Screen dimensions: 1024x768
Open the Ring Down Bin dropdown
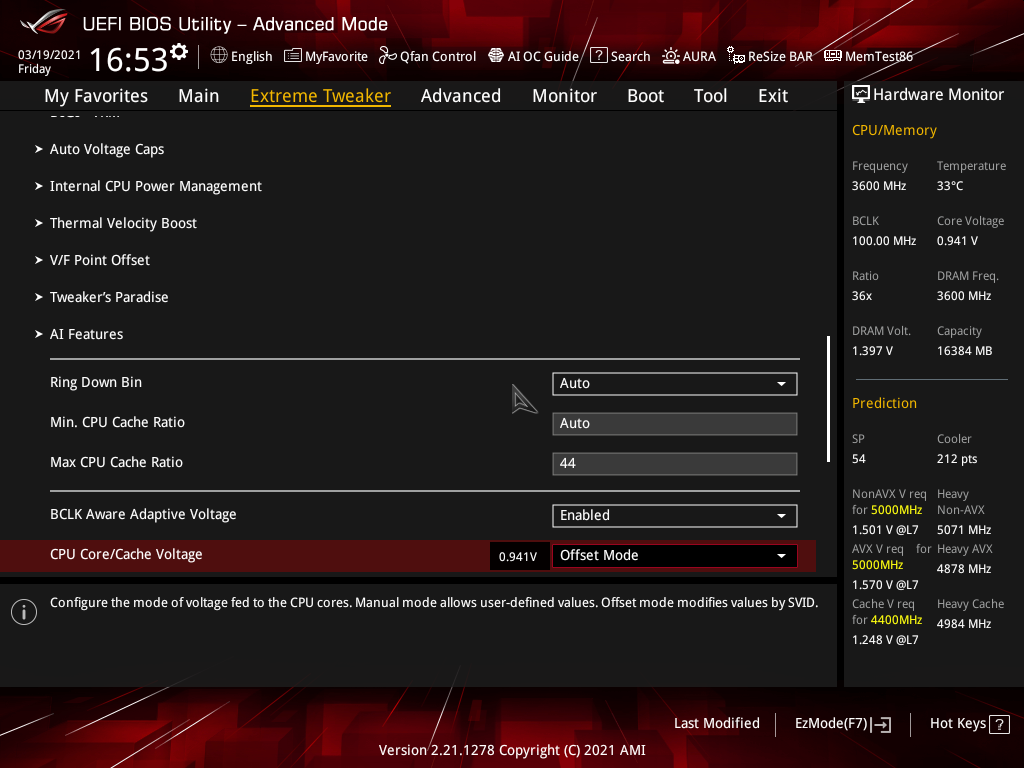[x=675, y=383]
